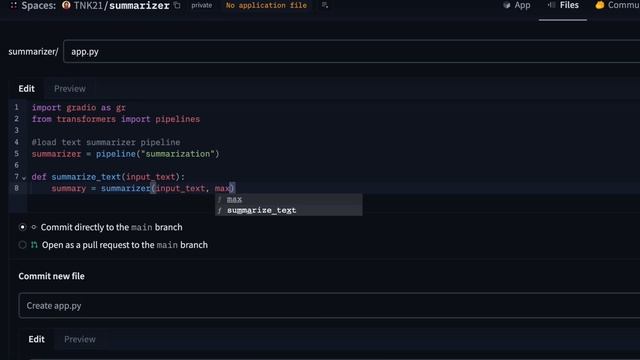This screenshot has width=640, height=360.
Task: Click the #load text summarizer pipeline comment
Action: click(x=106, y=142)
